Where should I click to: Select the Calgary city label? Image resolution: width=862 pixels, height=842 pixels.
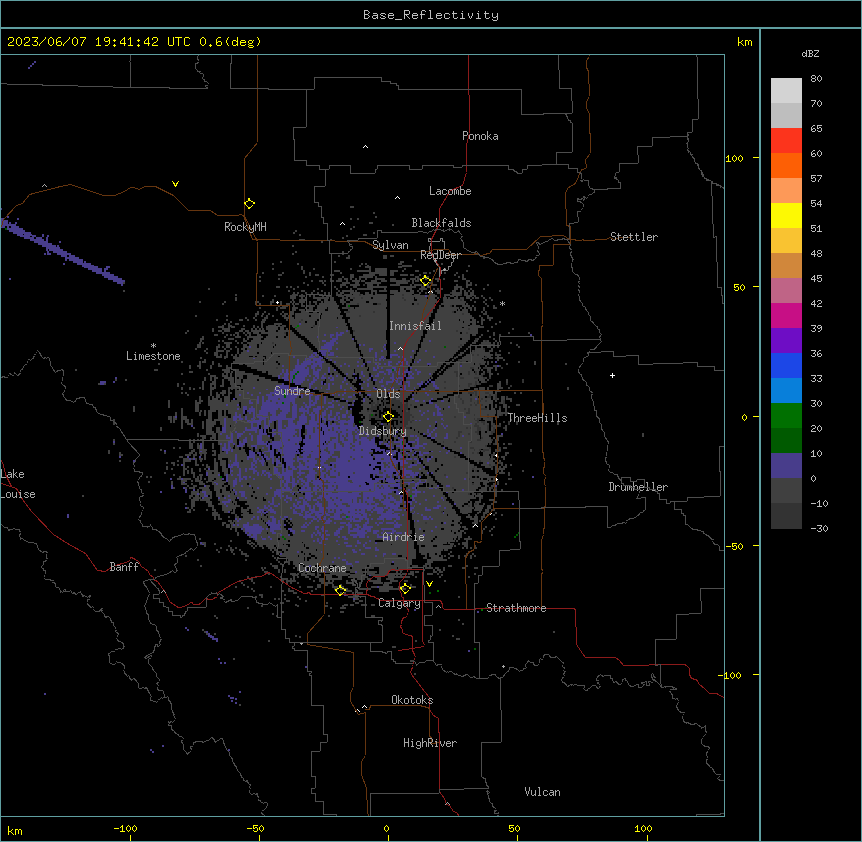(399, 603)
